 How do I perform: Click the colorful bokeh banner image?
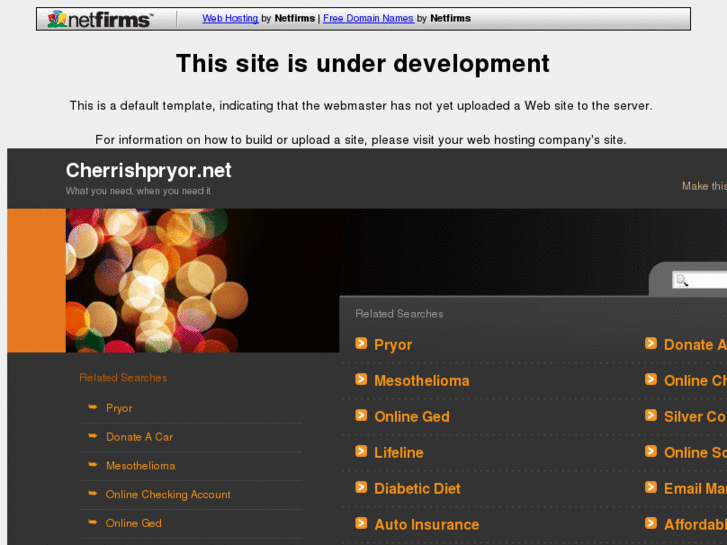[x=202, y=280]
